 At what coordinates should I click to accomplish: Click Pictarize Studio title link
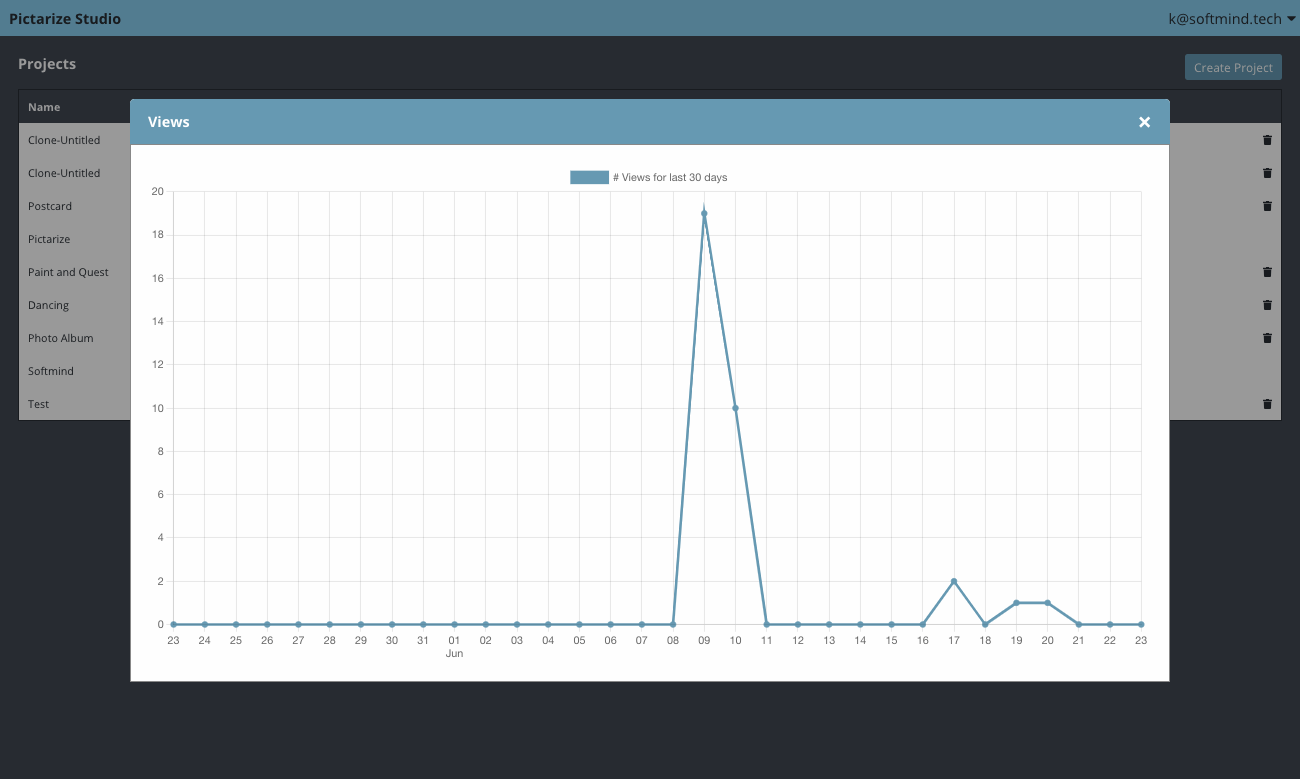click(65, 18)
